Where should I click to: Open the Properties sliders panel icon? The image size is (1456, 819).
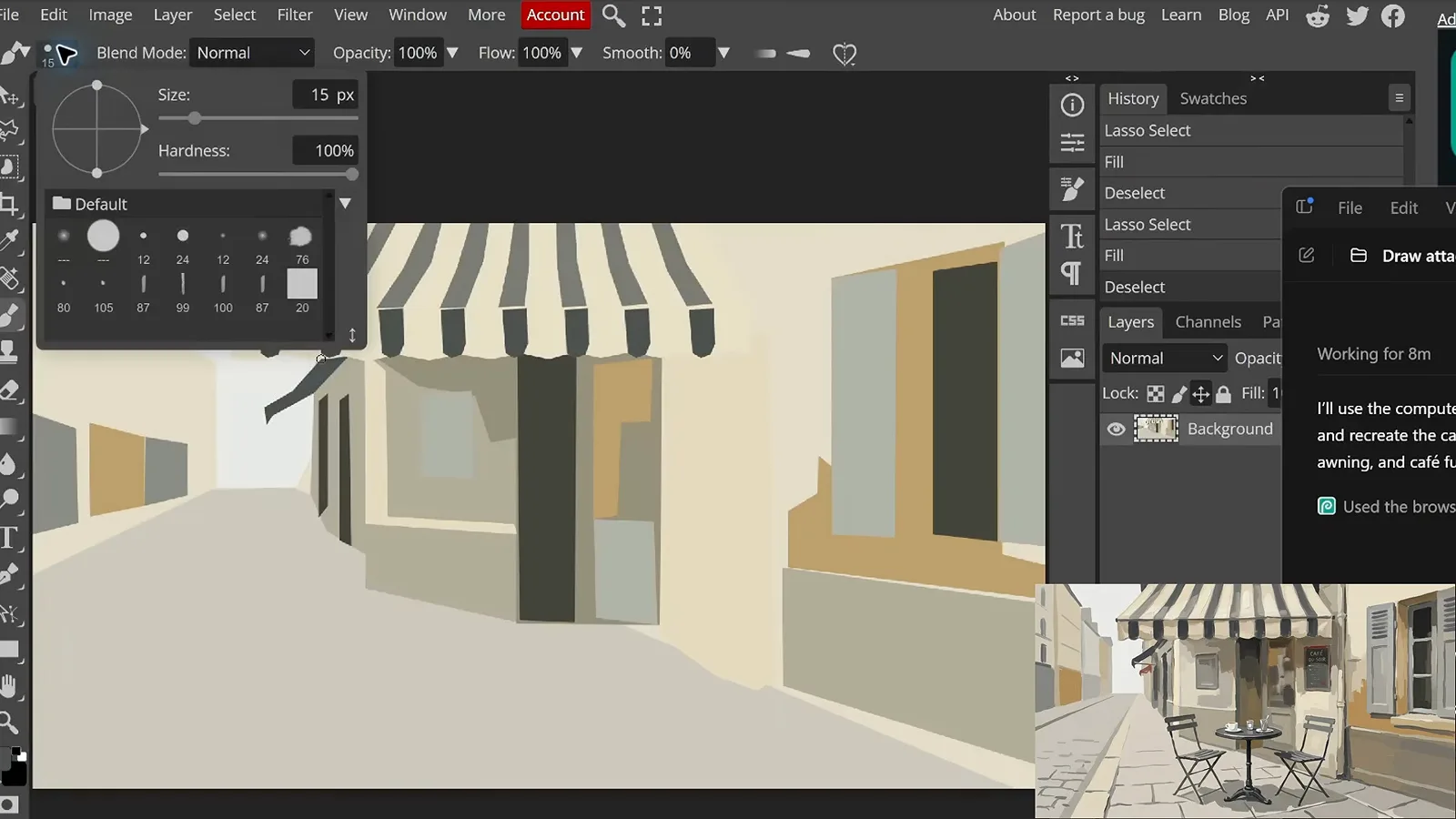[x=1072, y=143]
